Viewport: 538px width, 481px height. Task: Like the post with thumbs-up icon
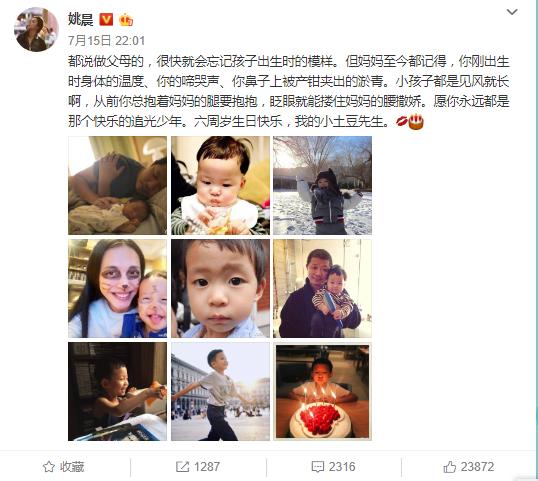(x=450, y=467)
